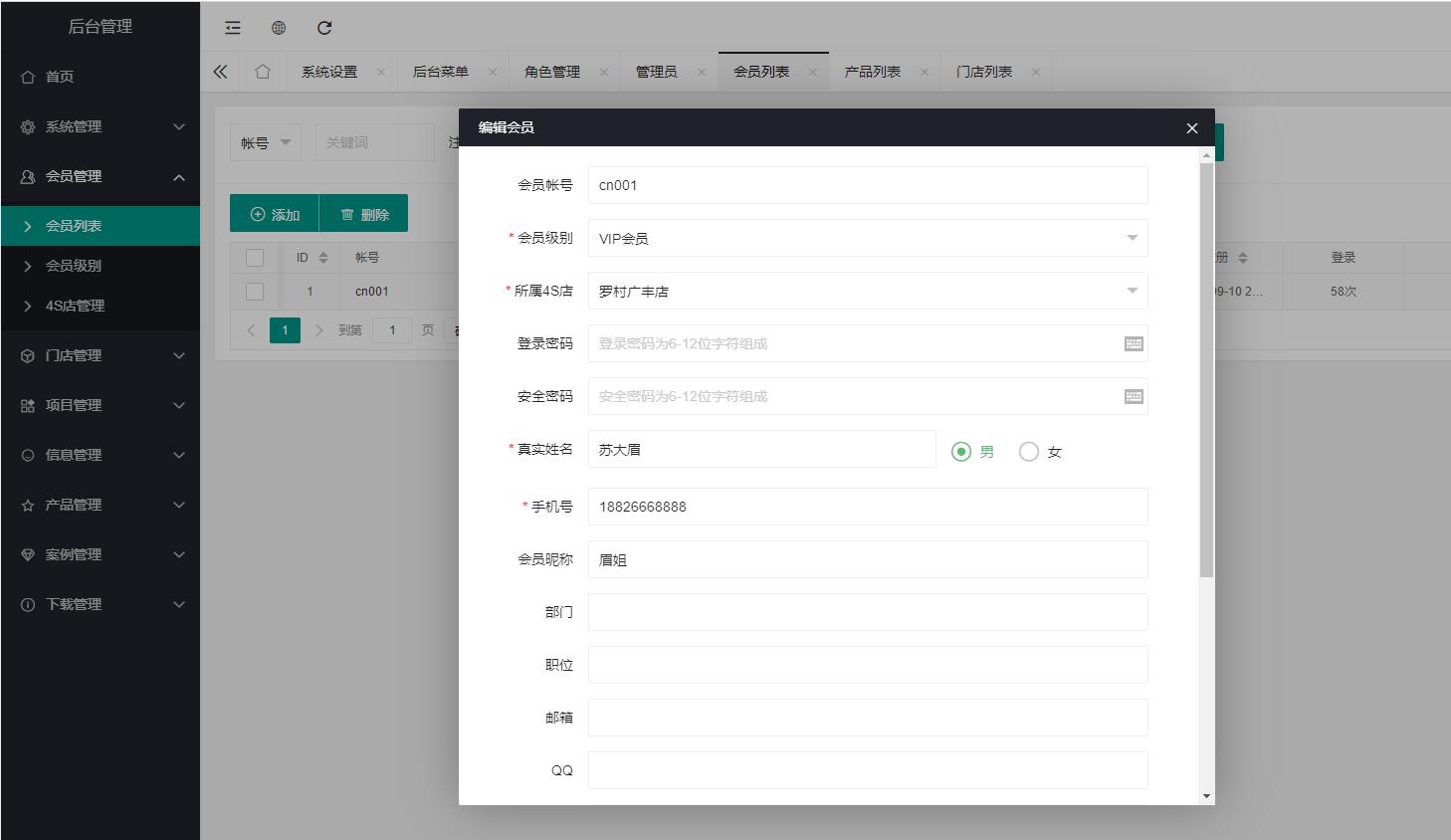The height and width of the screenshot is (840, 1451).
Task: Switch to the 角色管理 tab
Action: (552, 72)
